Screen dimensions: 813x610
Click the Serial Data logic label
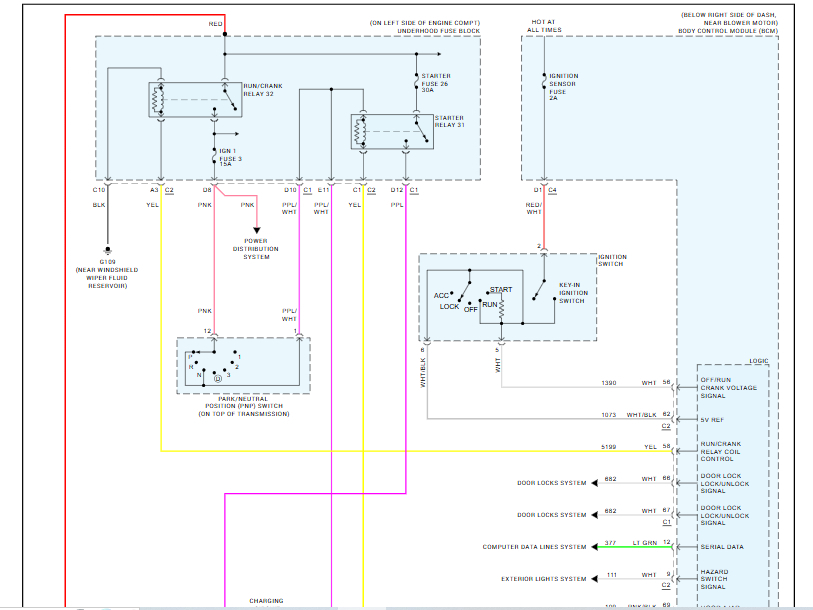coord(722,547)
